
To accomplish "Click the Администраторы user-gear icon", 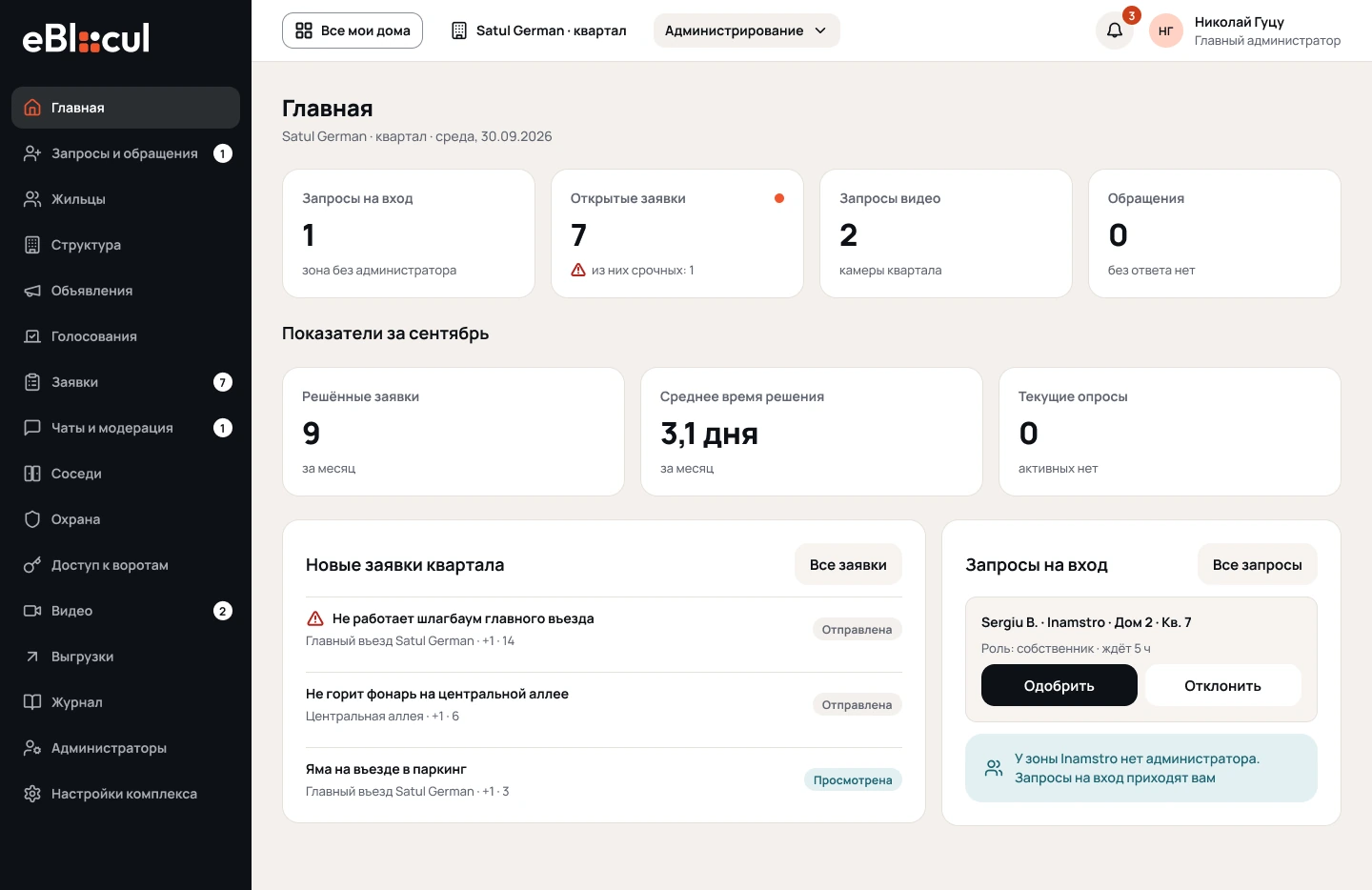I will point(32,748).
